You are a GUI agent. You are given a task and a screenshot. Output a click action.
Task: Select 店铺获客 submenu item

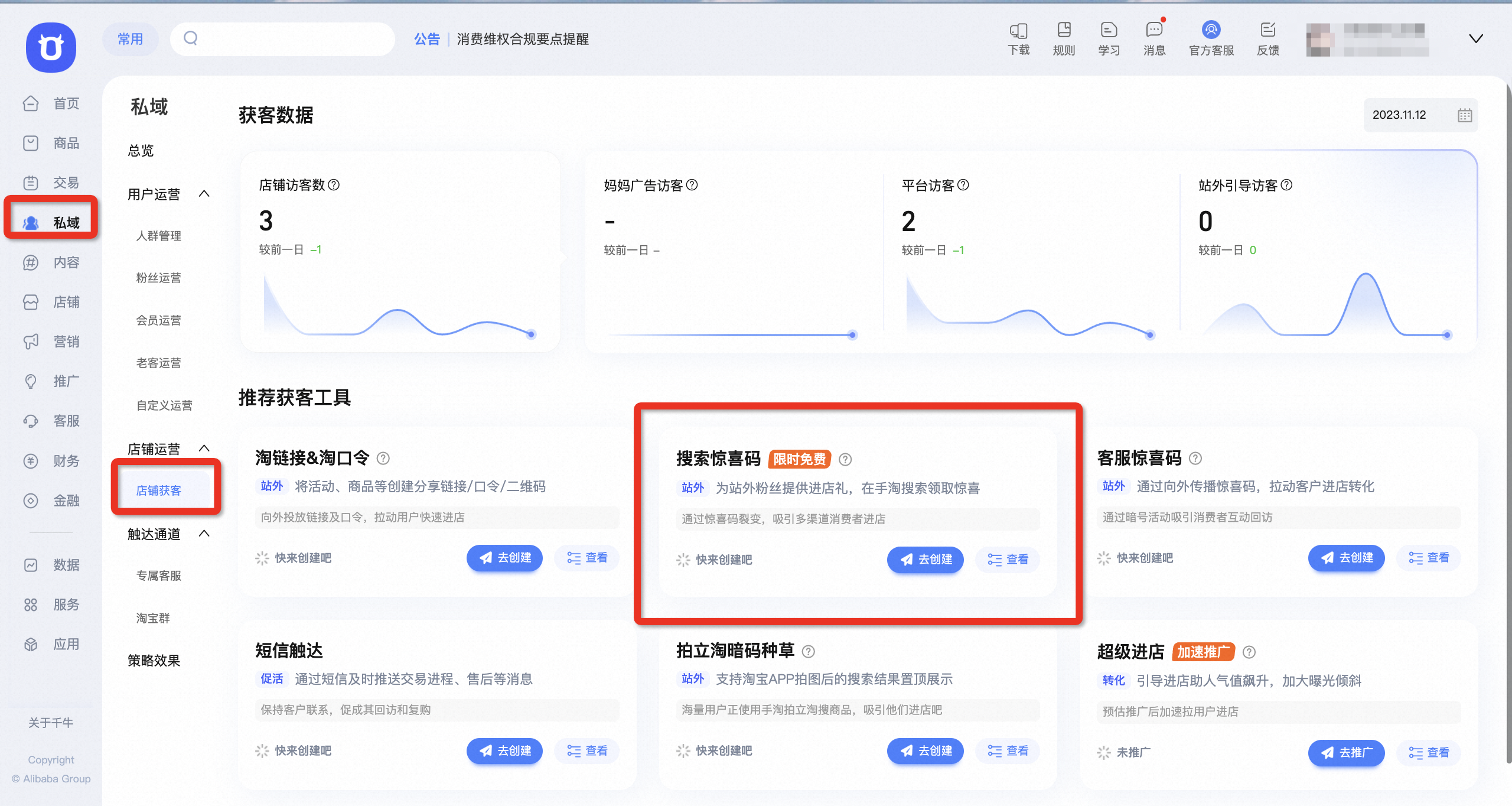click(158, 490)
